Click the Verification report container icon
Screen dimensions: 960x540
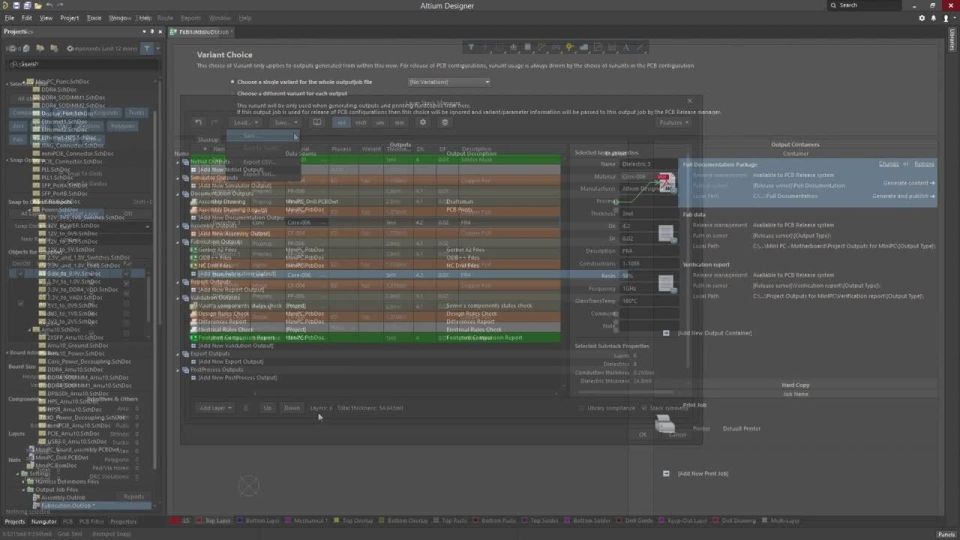tap(666, 283)
